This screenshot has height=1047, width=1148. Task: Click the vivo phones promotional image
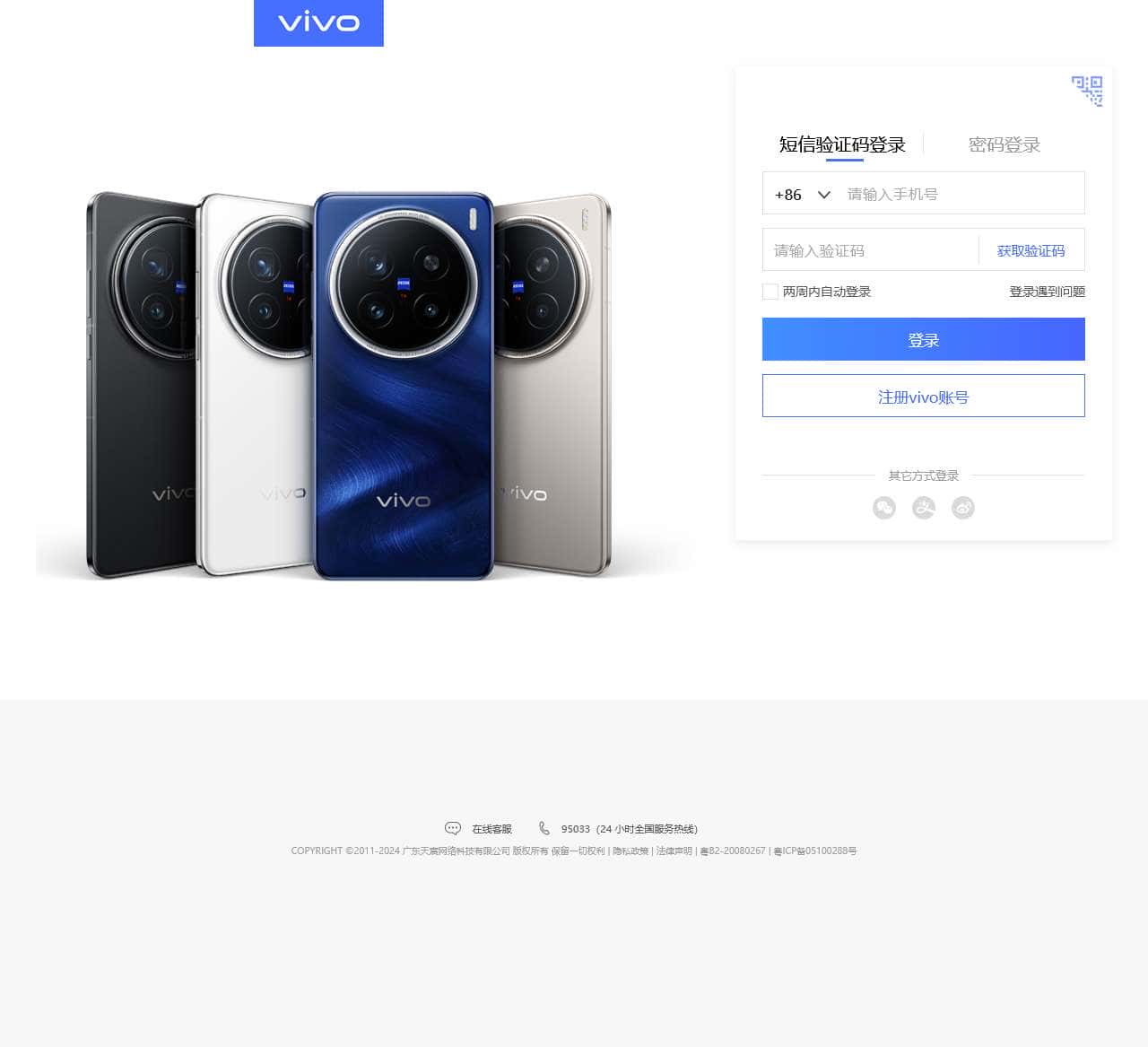(365, 386)
